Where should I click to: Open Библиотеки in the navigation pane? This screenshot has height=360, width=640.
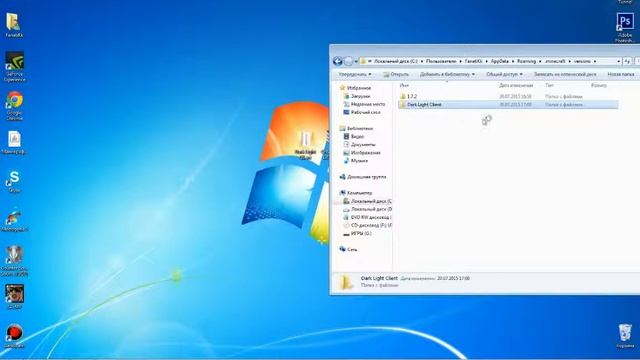pos(360,128)
